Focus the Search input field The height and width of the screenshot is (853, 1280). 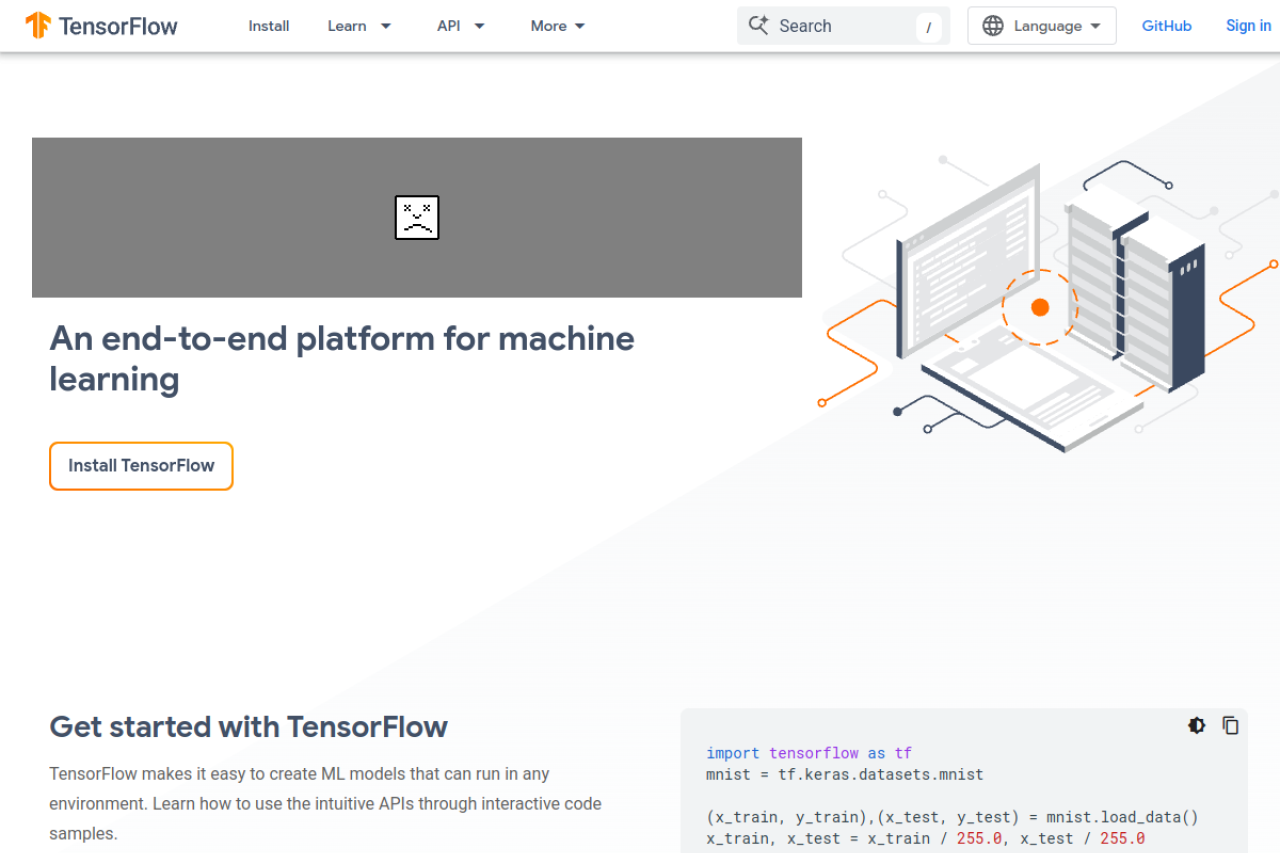[x=842, y=26]
